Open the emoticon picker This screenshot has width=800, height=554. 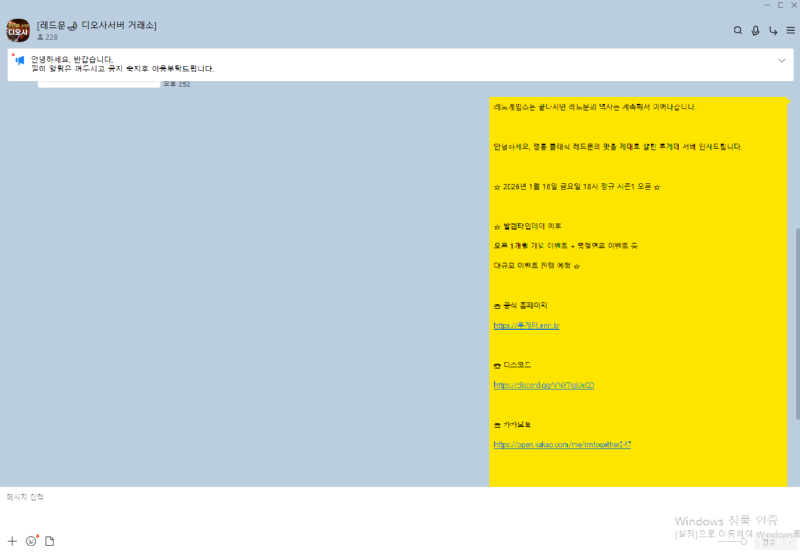(x=31, y=541)
